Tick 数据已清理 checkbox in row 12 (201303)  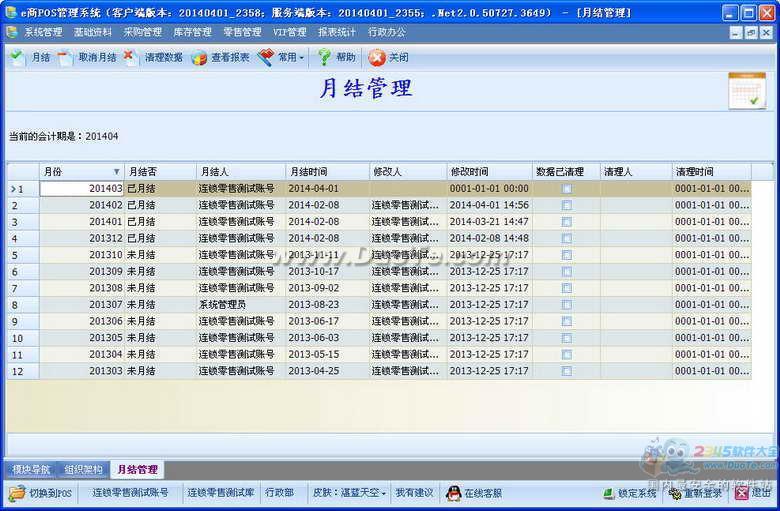click(x=567, y=371)
